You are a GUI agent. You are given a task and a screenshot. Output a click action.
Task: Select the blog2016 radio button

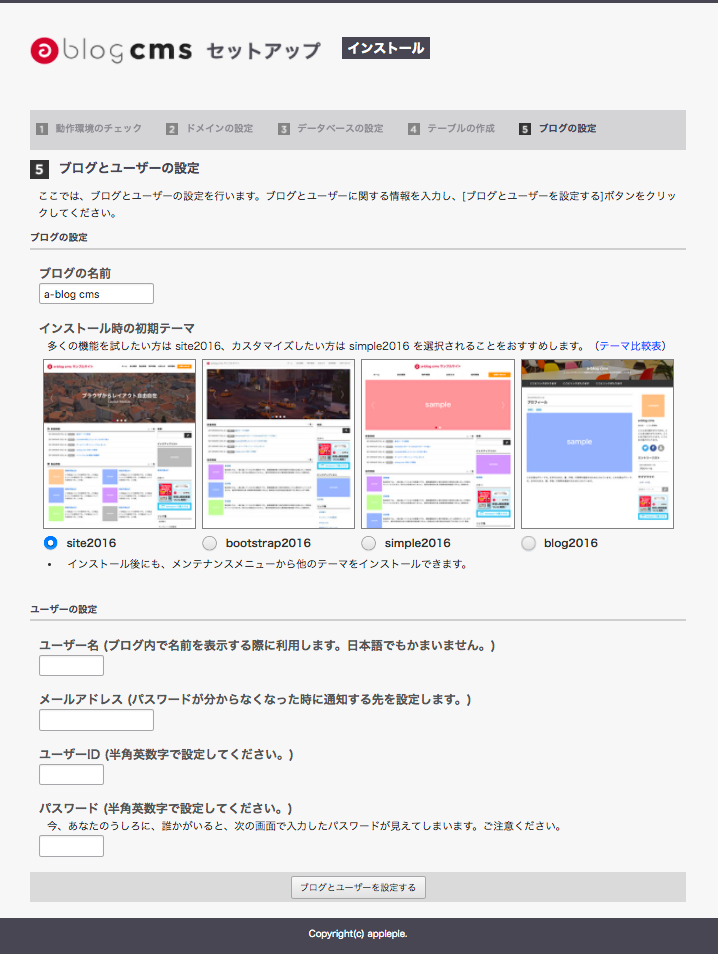tap(528, 543)
